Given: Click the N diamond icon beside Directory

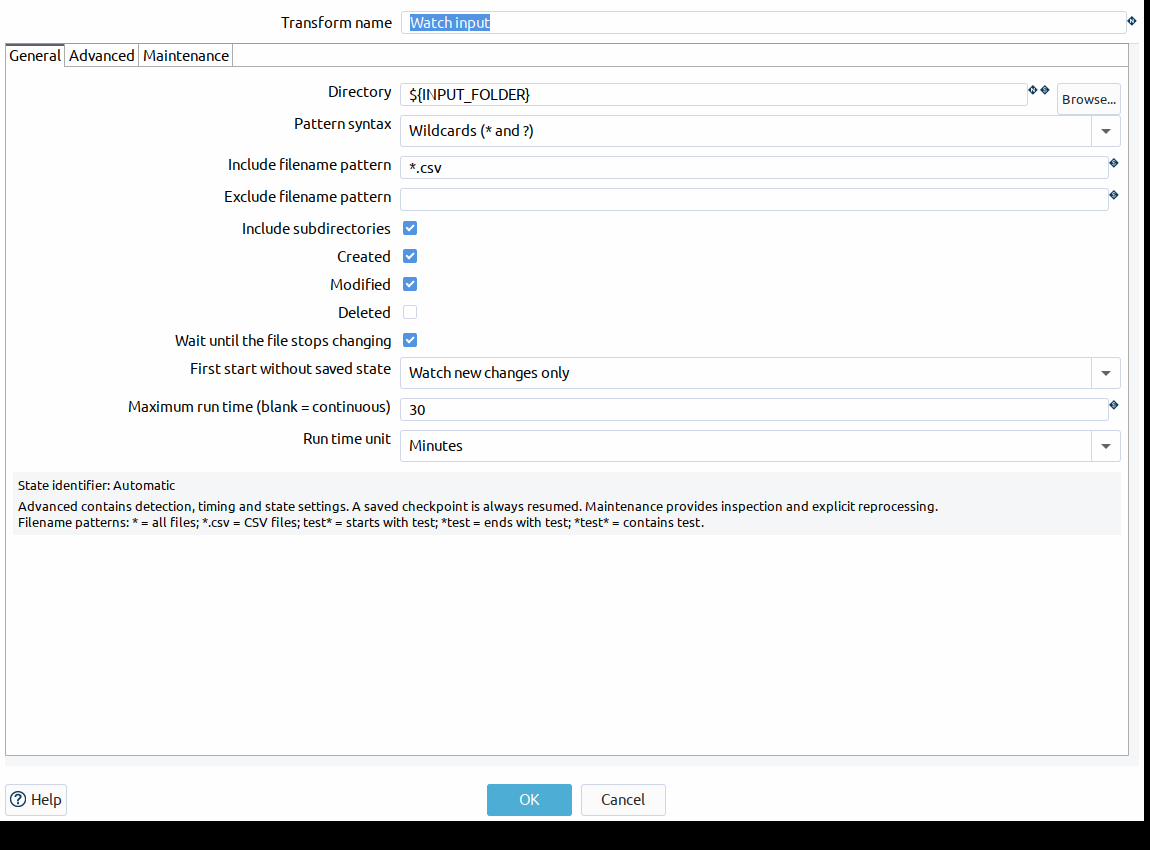Looking at the screenshot, I should click(1033, 90).
